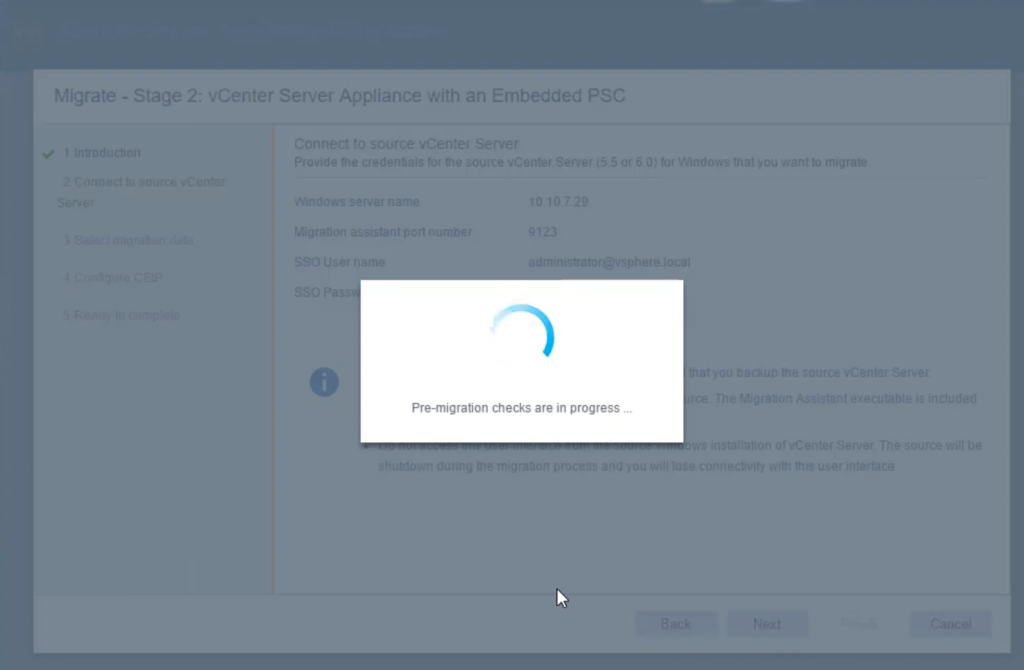The width and height of the screenshot is (1024, 670).
Task: Open the 1 Introduction wizard step
Action: pos(102,153)
